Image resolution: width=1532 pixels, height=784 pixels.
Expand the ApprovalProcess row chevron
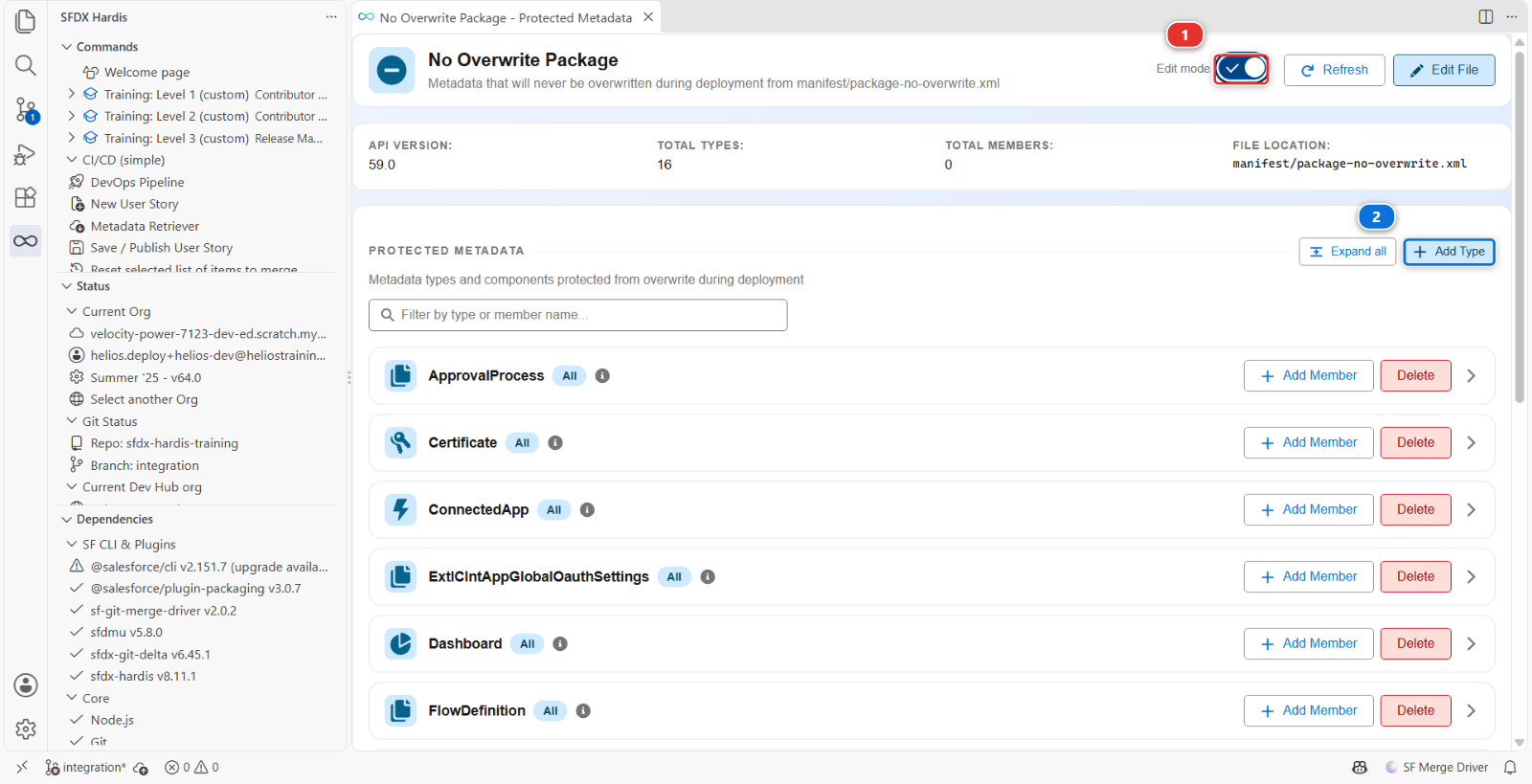pyautogui.click(x=1472, y=376)
